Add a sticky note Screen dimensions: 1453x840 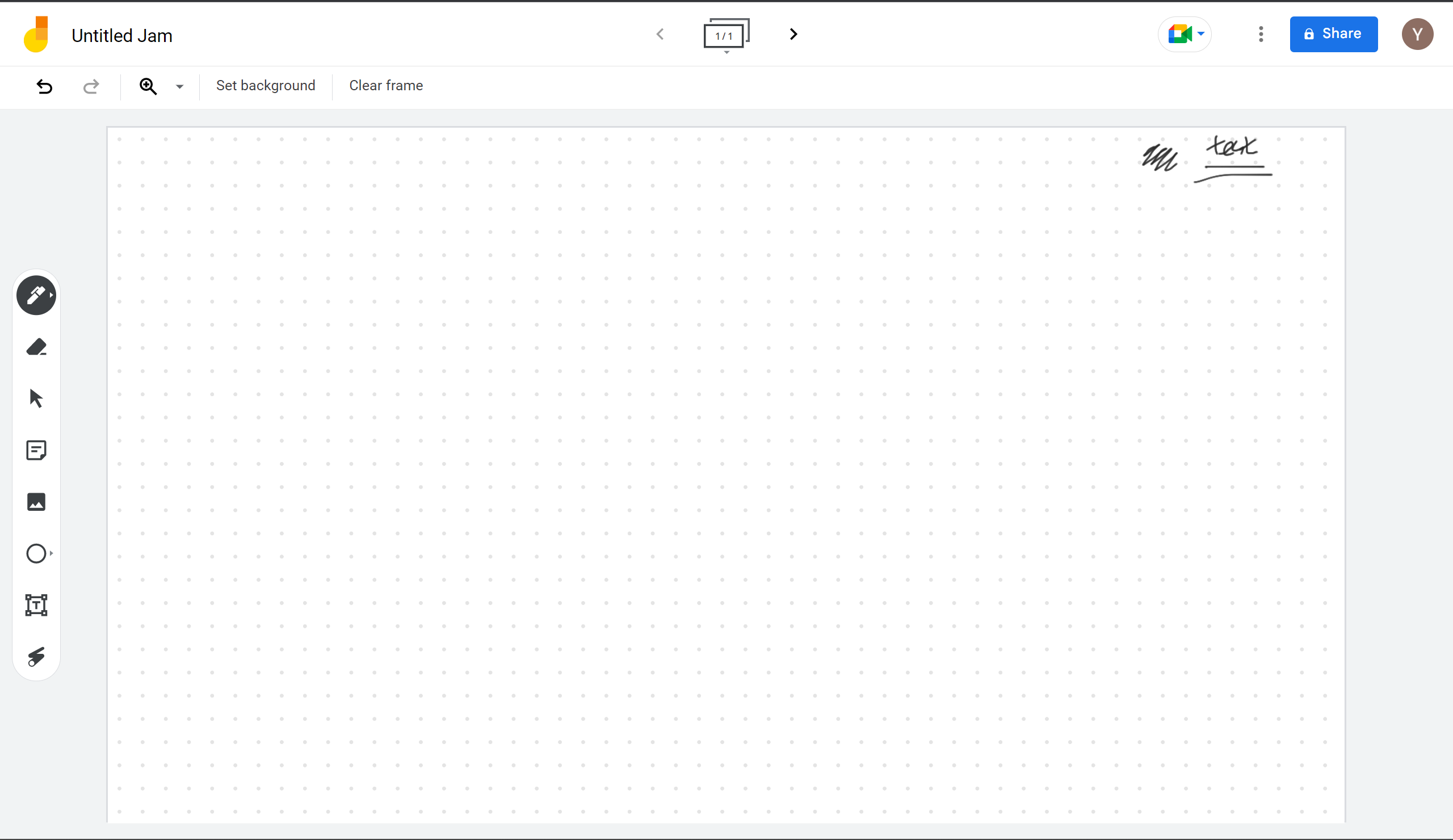tap(36, 450)
